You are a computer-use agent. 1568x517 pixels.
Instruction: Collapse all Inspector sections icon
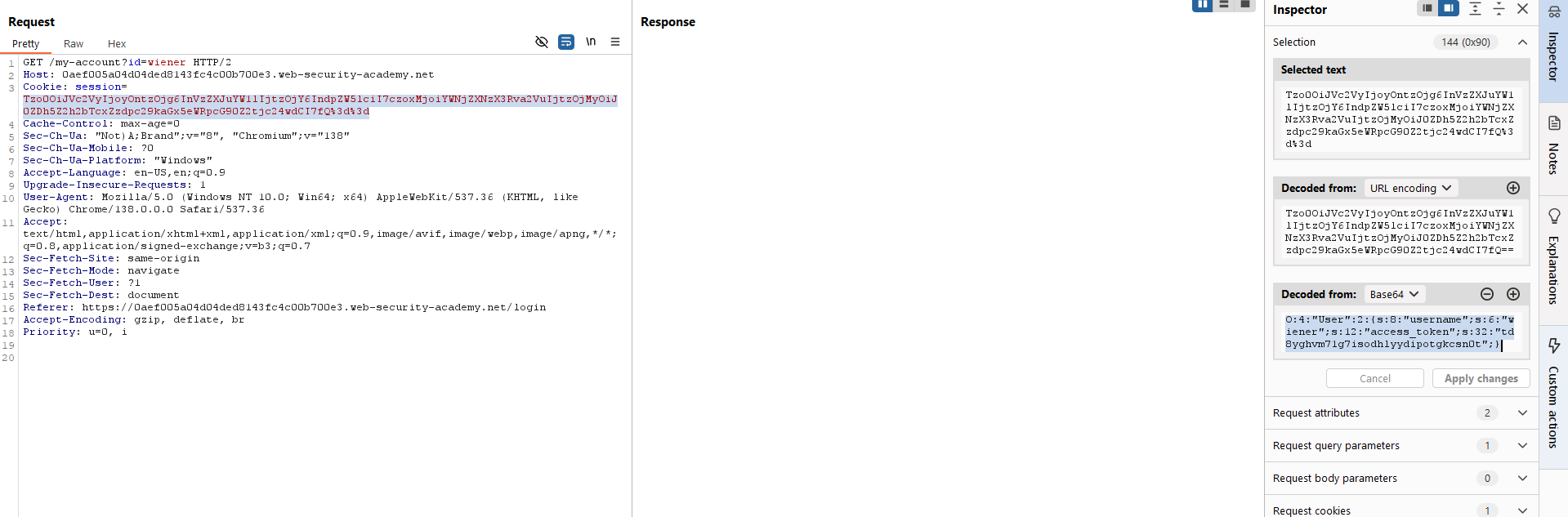1499,9
